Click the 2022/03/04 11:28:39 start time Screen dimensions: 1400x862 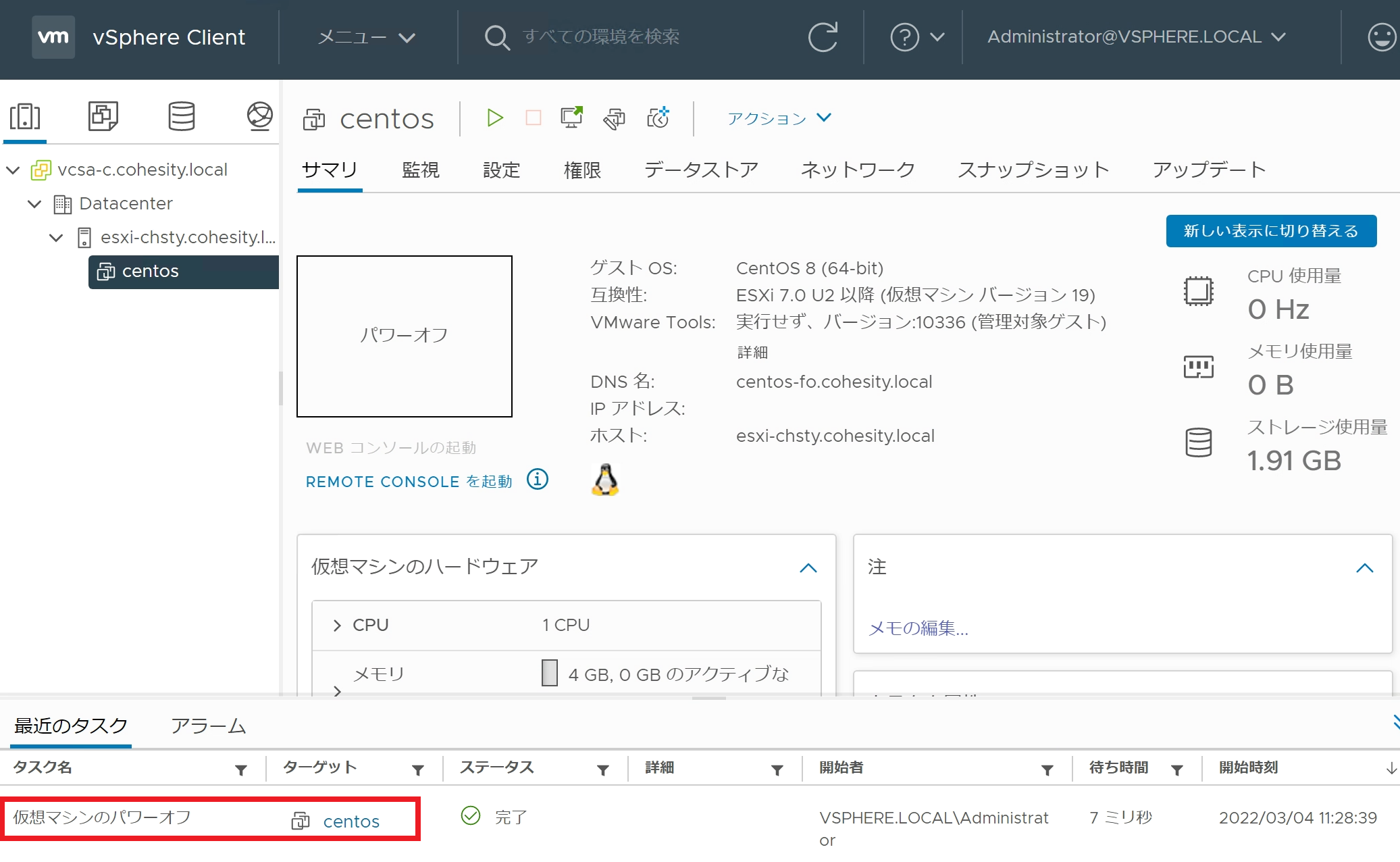click(1298, 818)
